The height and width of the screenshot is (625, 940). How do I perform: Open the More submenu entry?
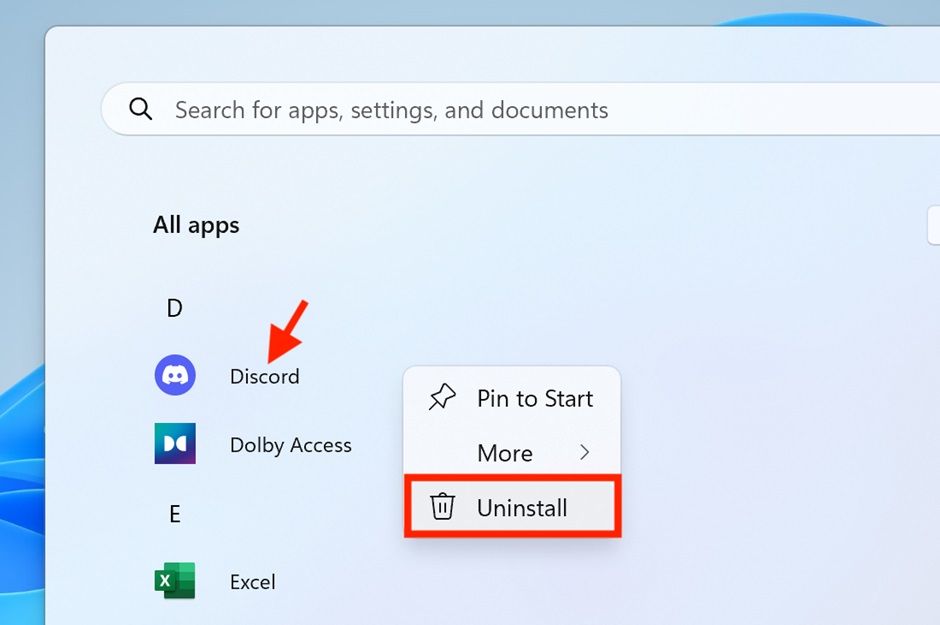pos(512,452)
